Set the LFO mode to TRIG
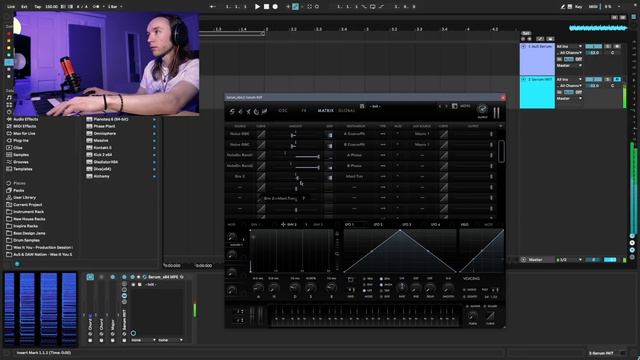The image size is (640, 360). point(364,279)
